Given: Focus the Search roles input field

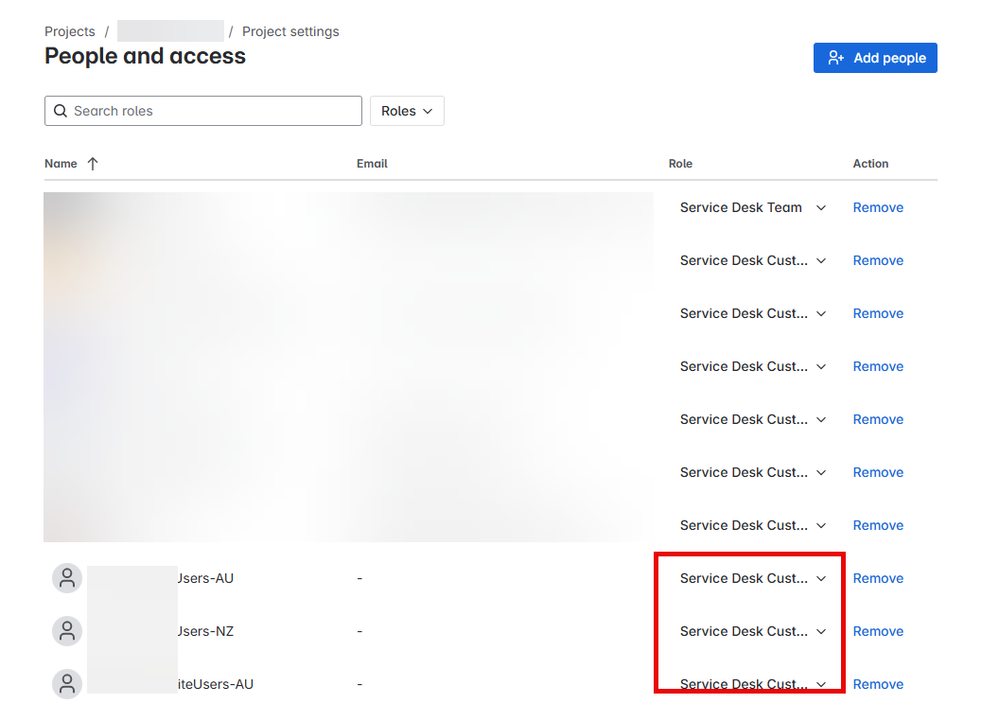Looking at the screenshot, I should [x=203, y=111].
